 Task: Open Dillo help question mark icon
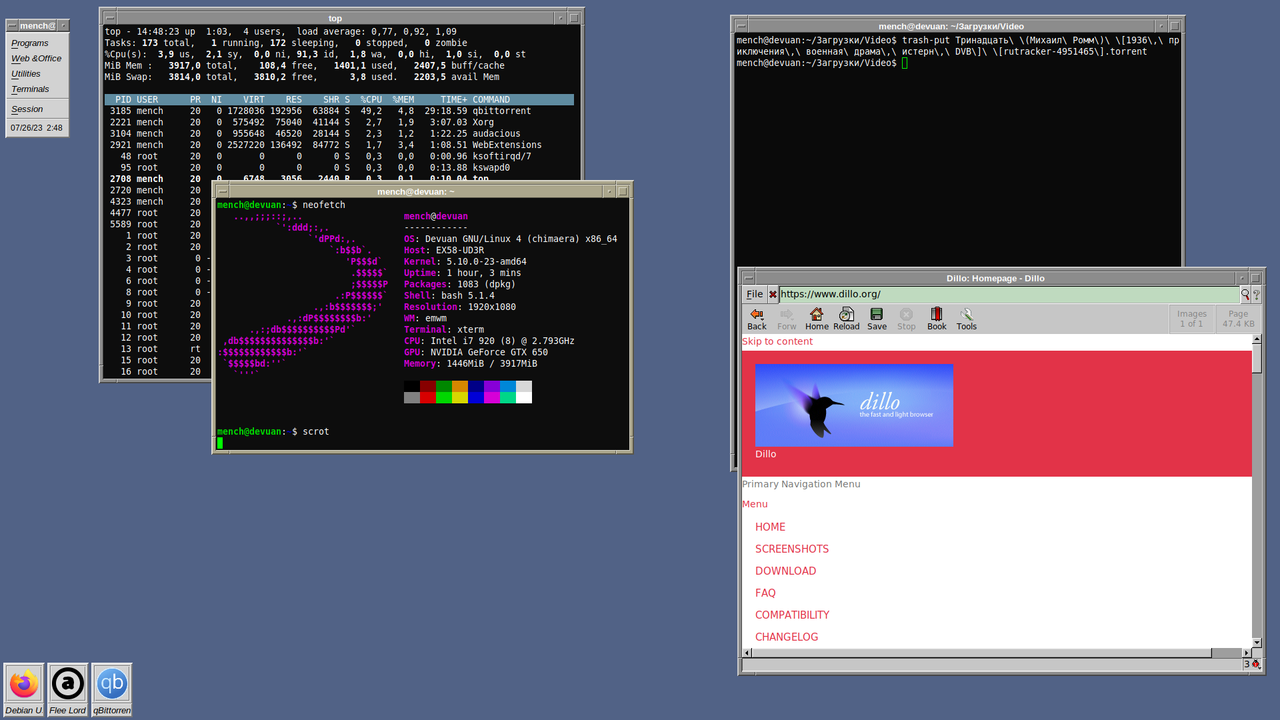(1256, 295)
